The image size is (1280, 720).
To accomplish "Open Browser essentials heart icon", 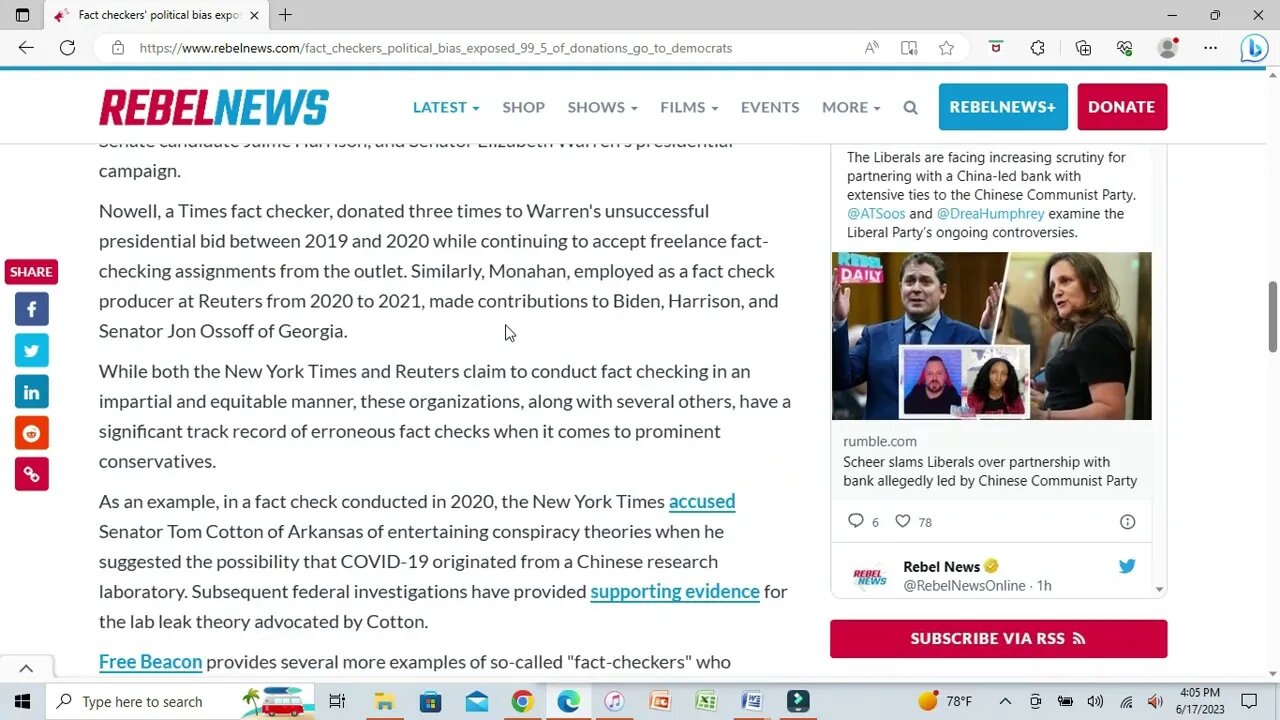I will coord(1125,48).
